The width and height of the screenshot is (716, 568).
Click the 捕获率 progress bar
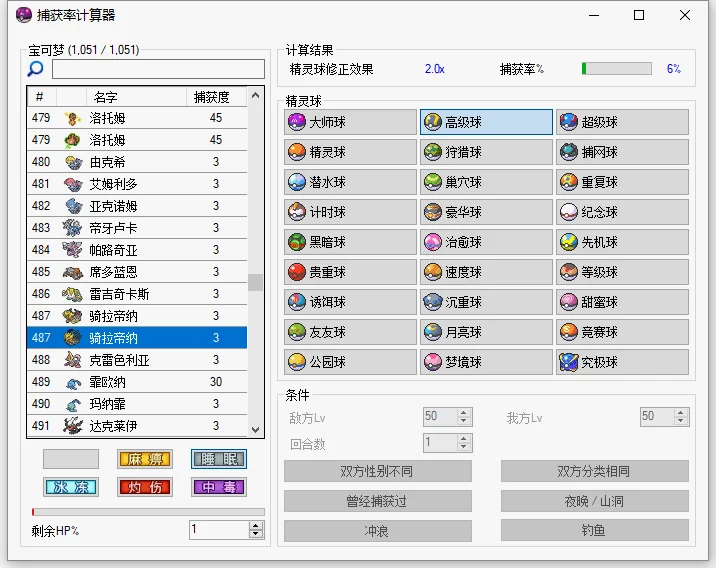point(616,68)
